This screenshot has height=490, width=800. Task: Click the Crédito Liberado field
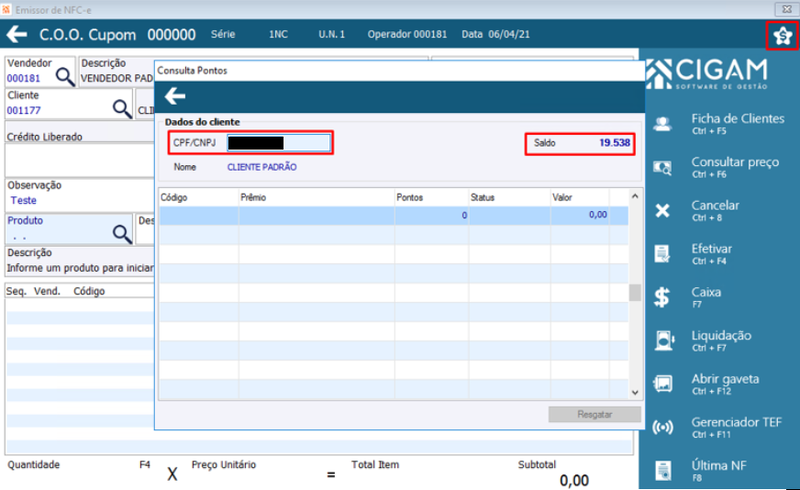pyautogui.click(x=80, y=160)
